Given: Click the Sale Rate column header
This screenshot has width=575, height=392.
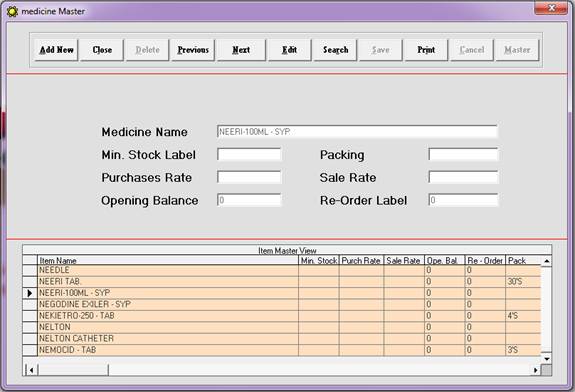Looking at the screenshot, I should (404, 260).
